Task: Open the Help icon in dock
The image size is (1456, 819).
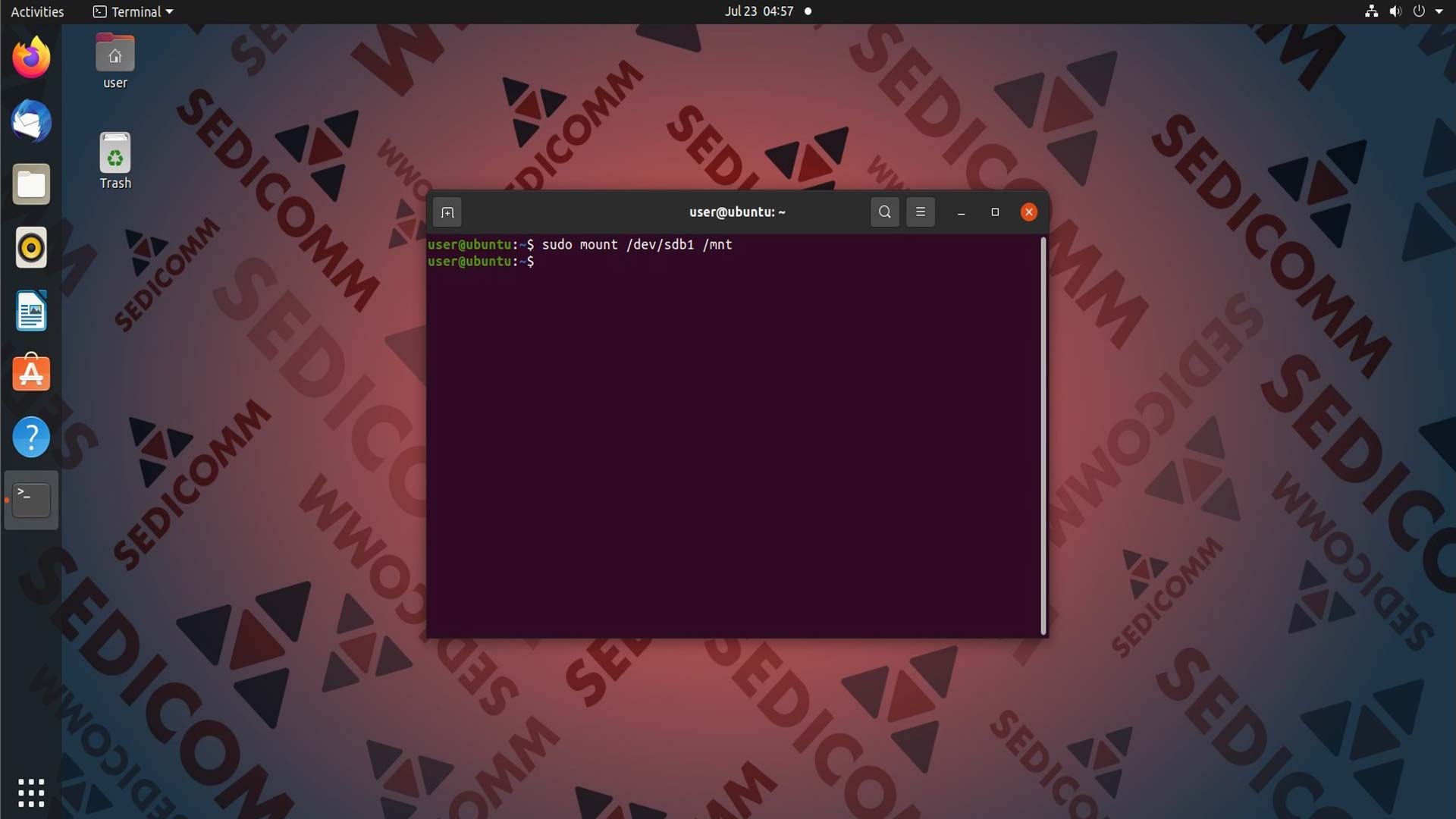Action: pos(31,437)
